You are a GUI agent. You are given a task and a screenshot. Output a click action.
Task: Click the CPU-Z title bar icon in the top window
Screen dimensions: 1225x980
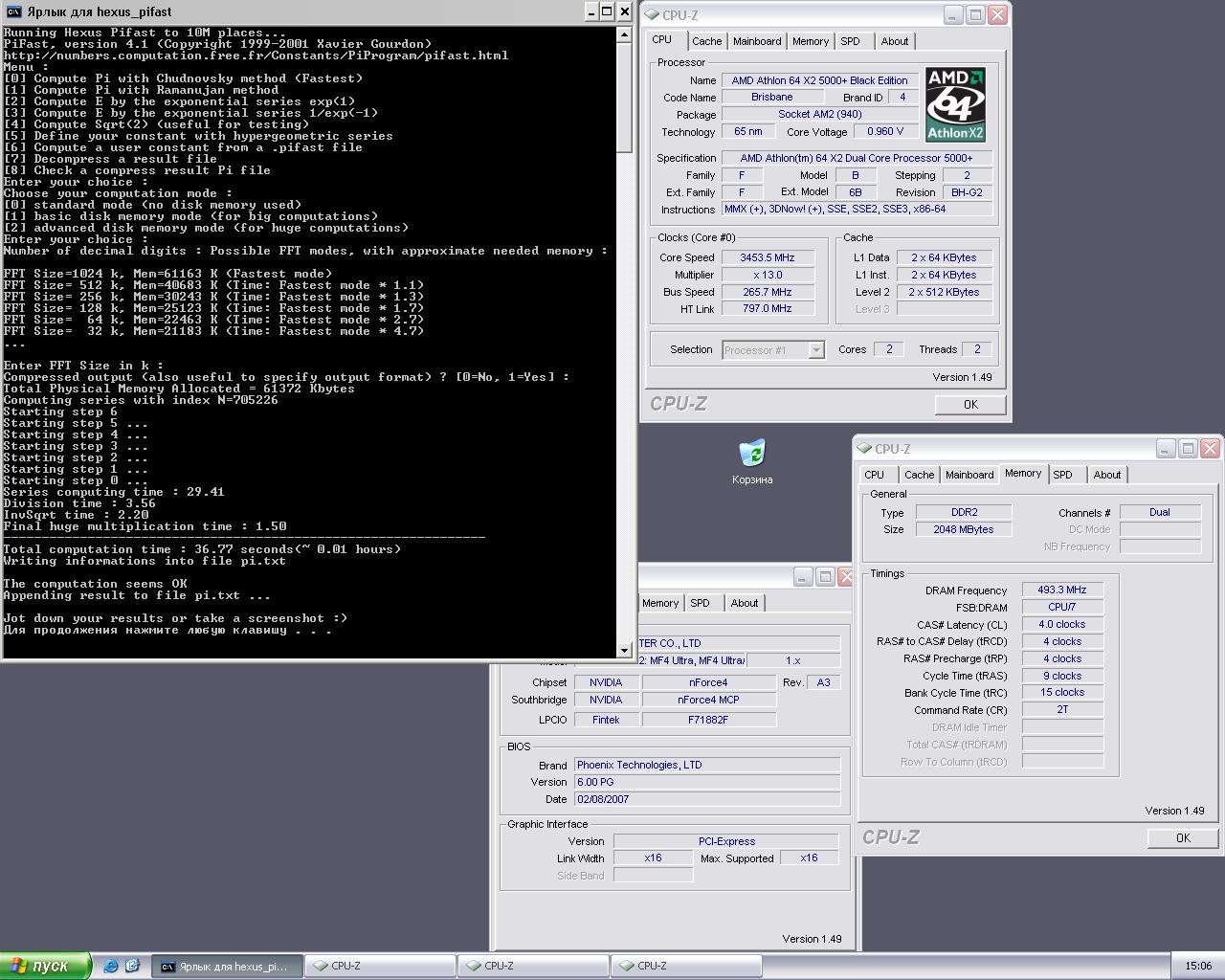(652, 15)
